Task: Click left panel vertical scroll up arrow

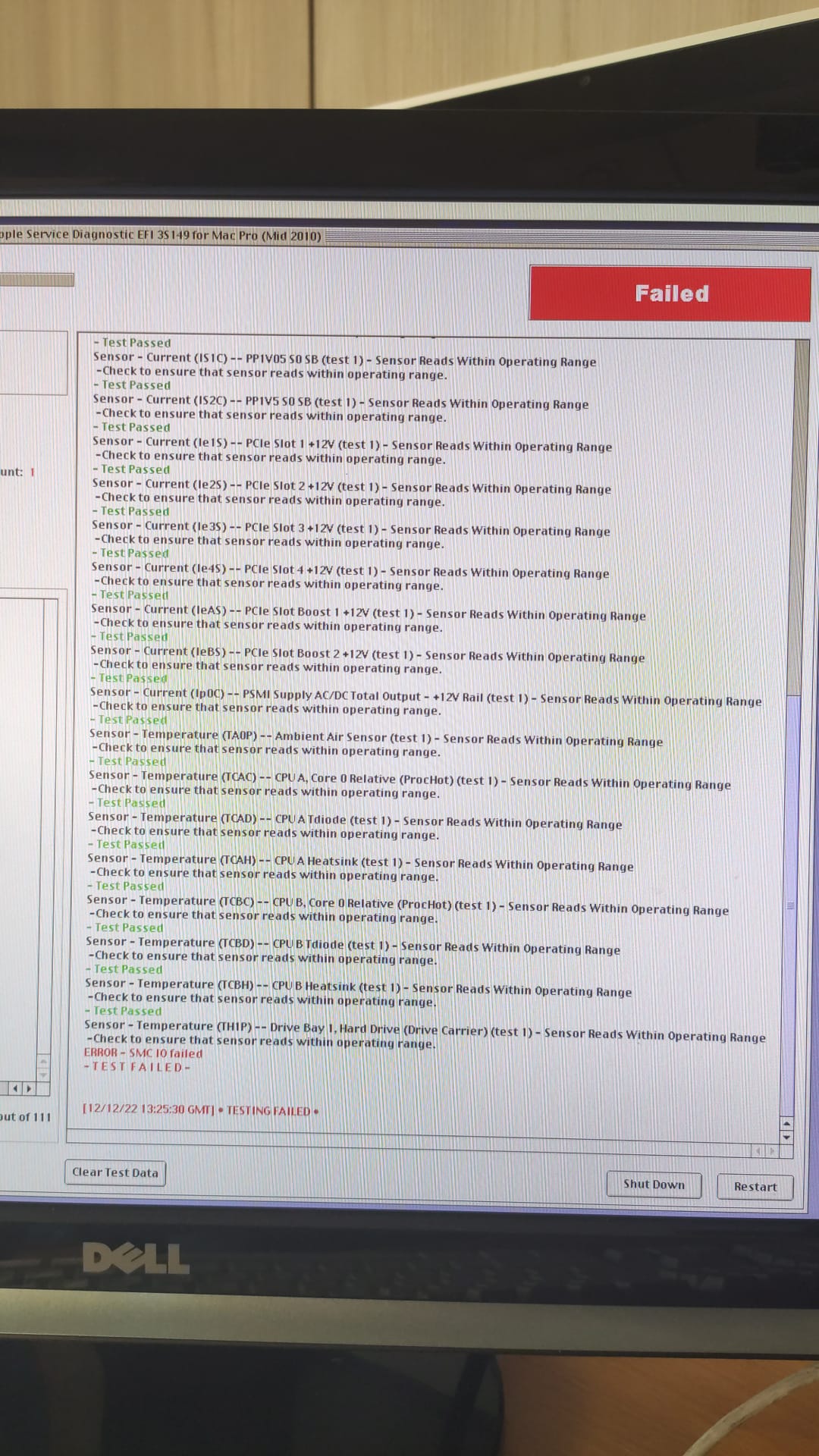Action: [43, 1061]
